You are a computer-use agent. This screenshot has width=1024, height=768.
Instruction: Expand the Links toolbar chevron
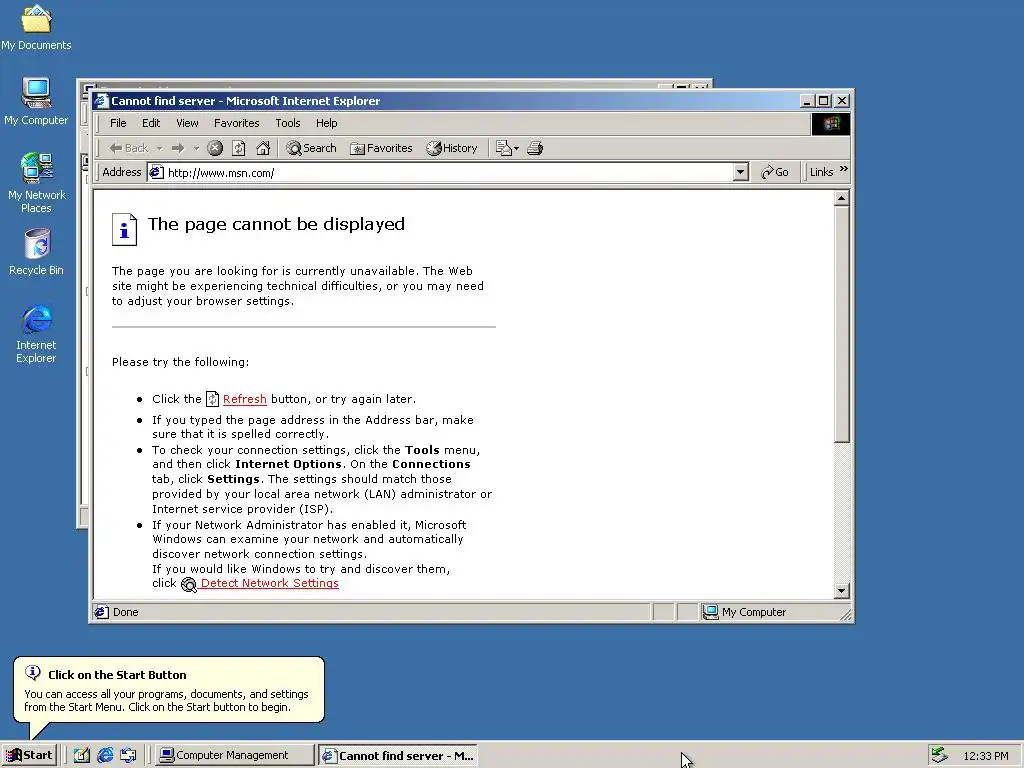[844, 169]
